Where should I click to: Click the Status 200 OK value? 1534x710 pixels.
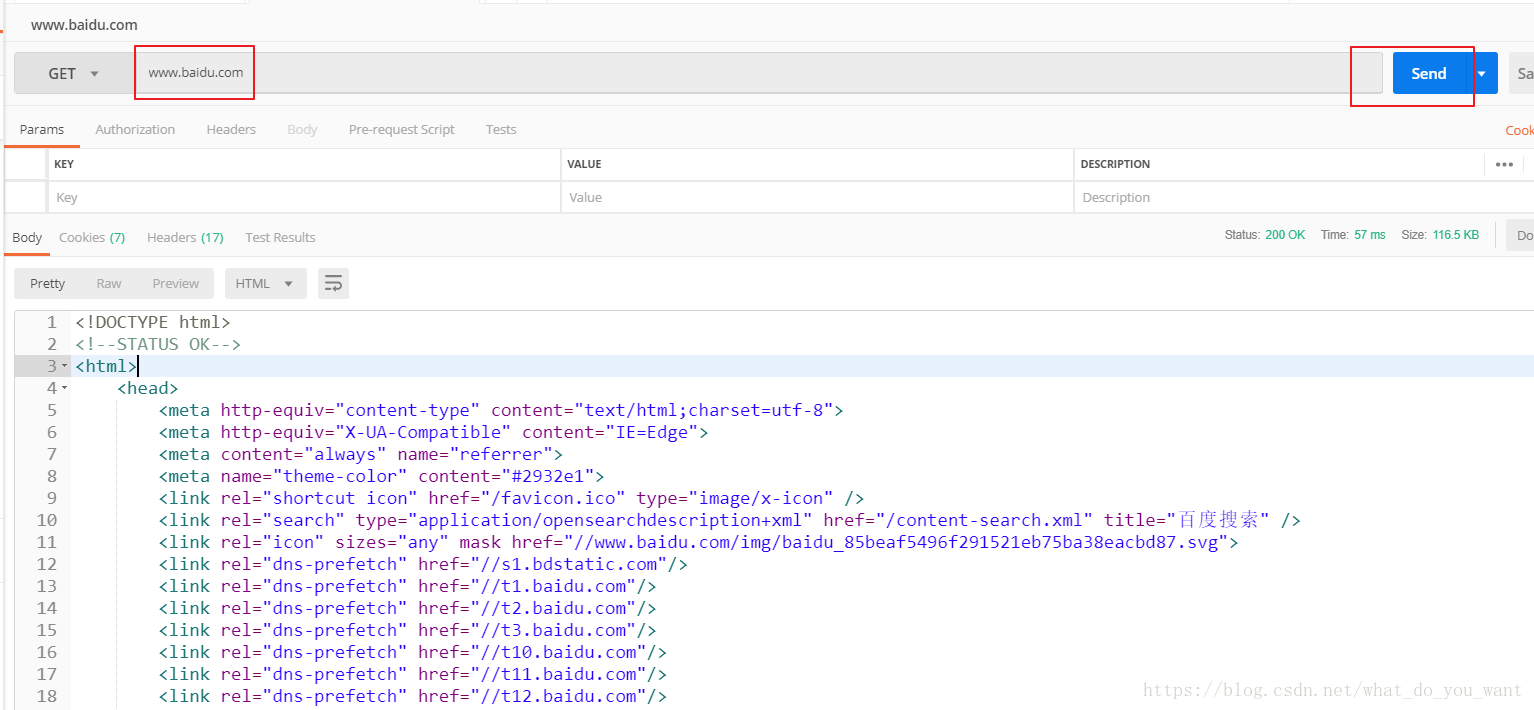(x=1285, y=235)
